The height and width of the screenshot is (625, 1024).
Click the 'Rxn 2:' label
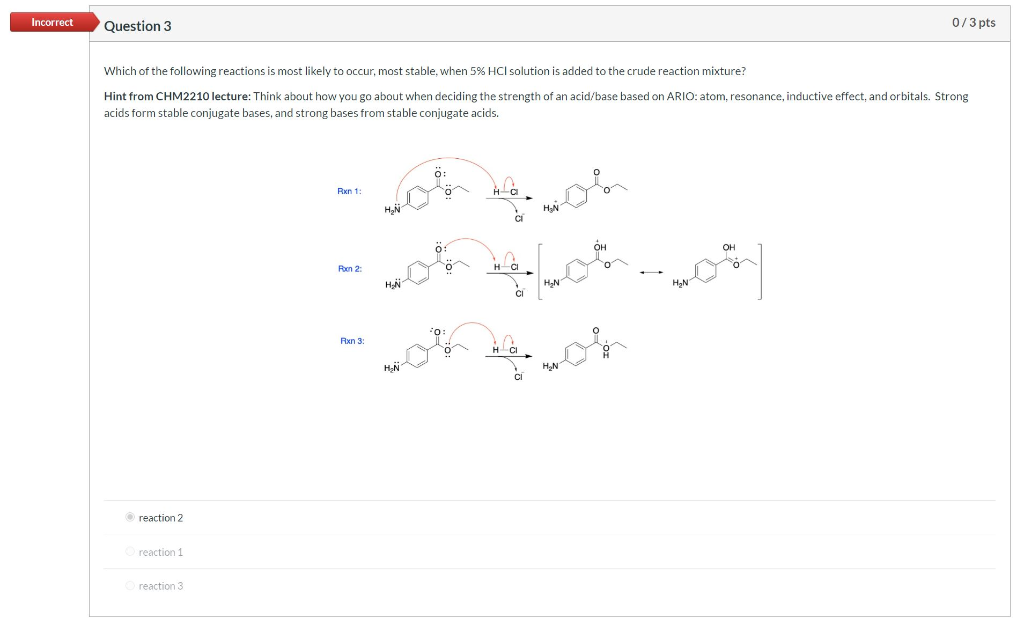(x=350, y=268)
